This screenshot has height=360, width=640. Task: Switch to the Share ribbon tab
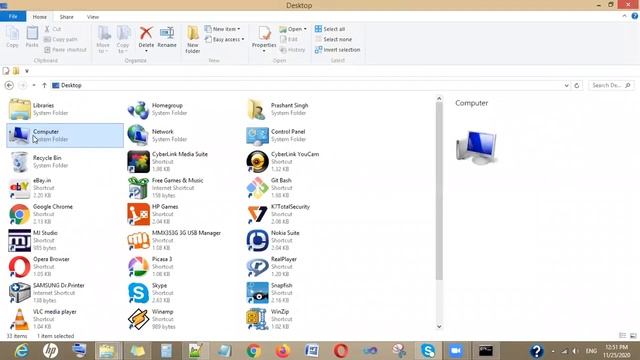pyautogui.click(x=67, y=17)
